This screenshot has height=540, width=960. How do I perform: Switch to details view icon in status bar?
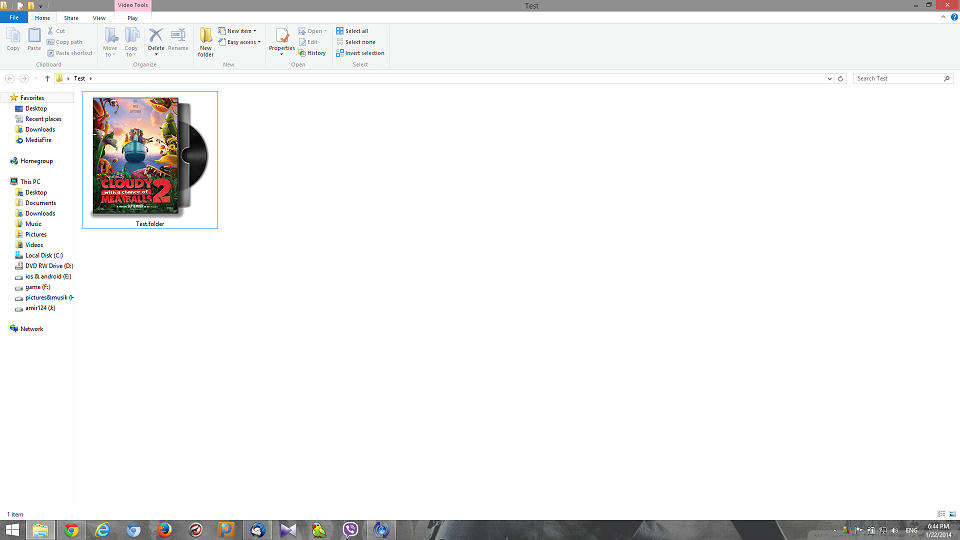(x=941, y=514)
